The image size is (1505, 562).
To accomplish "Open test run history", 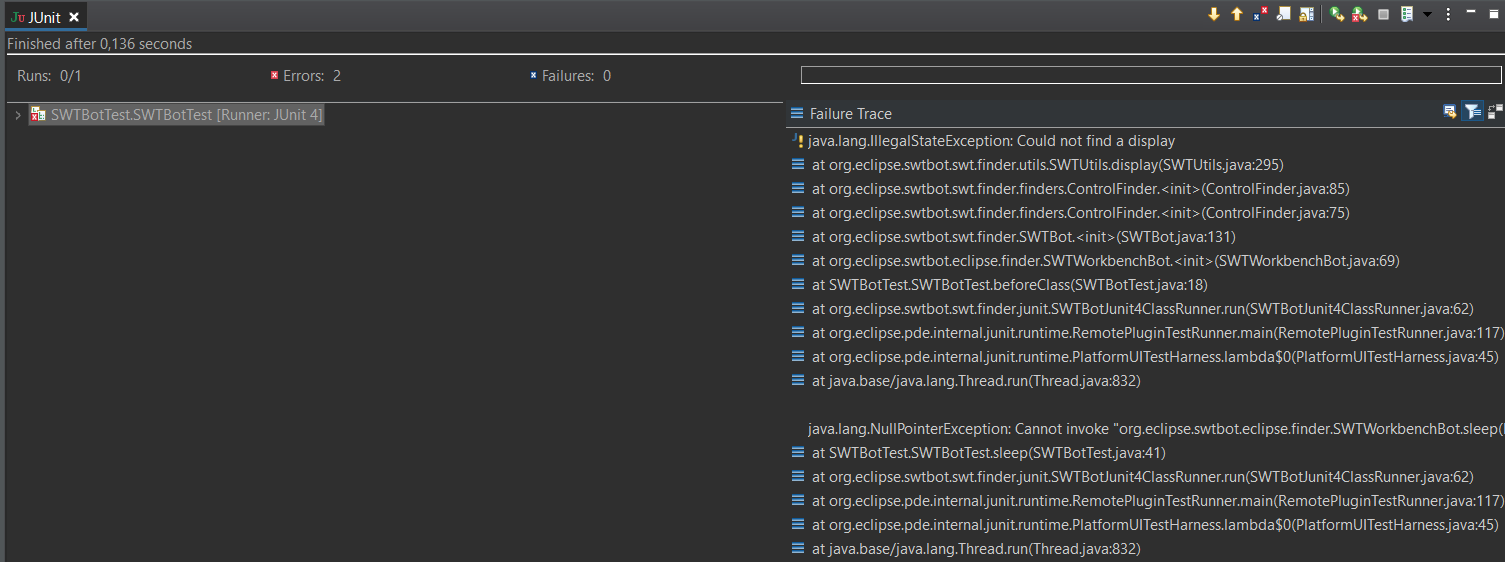I will click(x=1407, y=14).
